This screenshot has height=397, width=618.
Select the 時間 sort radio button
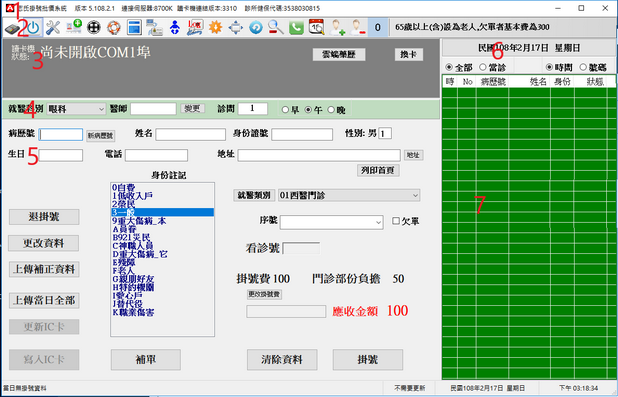[x=549, y=67]
